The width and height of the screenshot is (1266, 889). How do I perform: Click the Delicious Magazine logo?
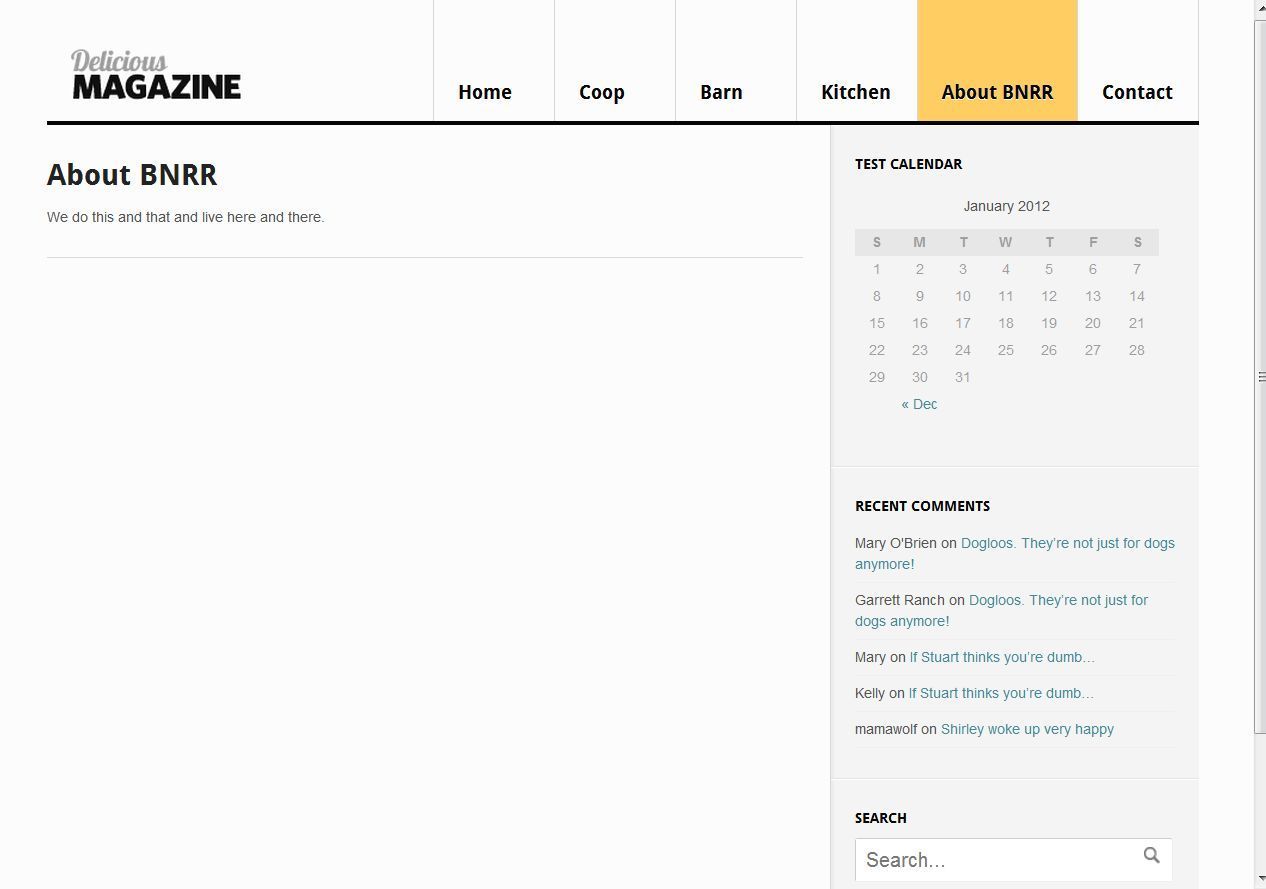(x=156, y=76)
